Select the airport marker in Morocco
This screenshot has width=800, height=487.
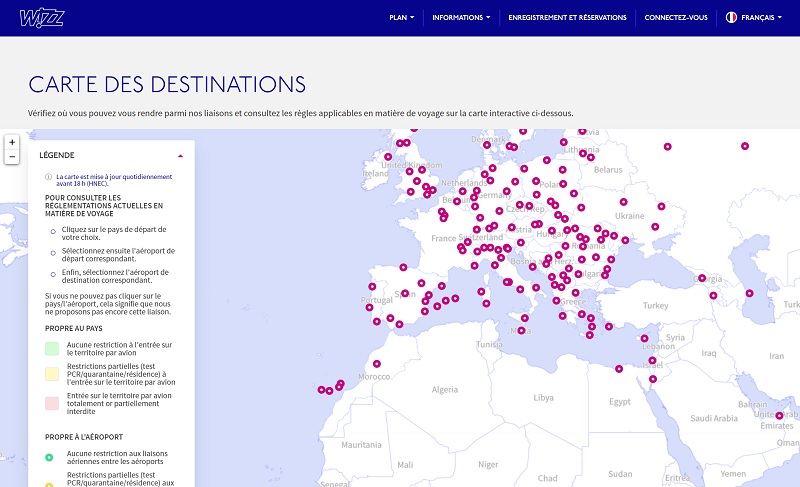[x=377, y=364]
